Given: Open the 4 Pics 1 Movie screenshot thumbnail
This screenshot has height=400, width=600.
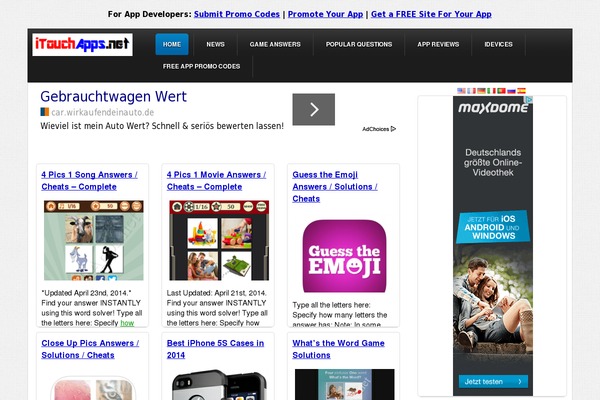Looking at the screenshot, I should coord(219,240).
